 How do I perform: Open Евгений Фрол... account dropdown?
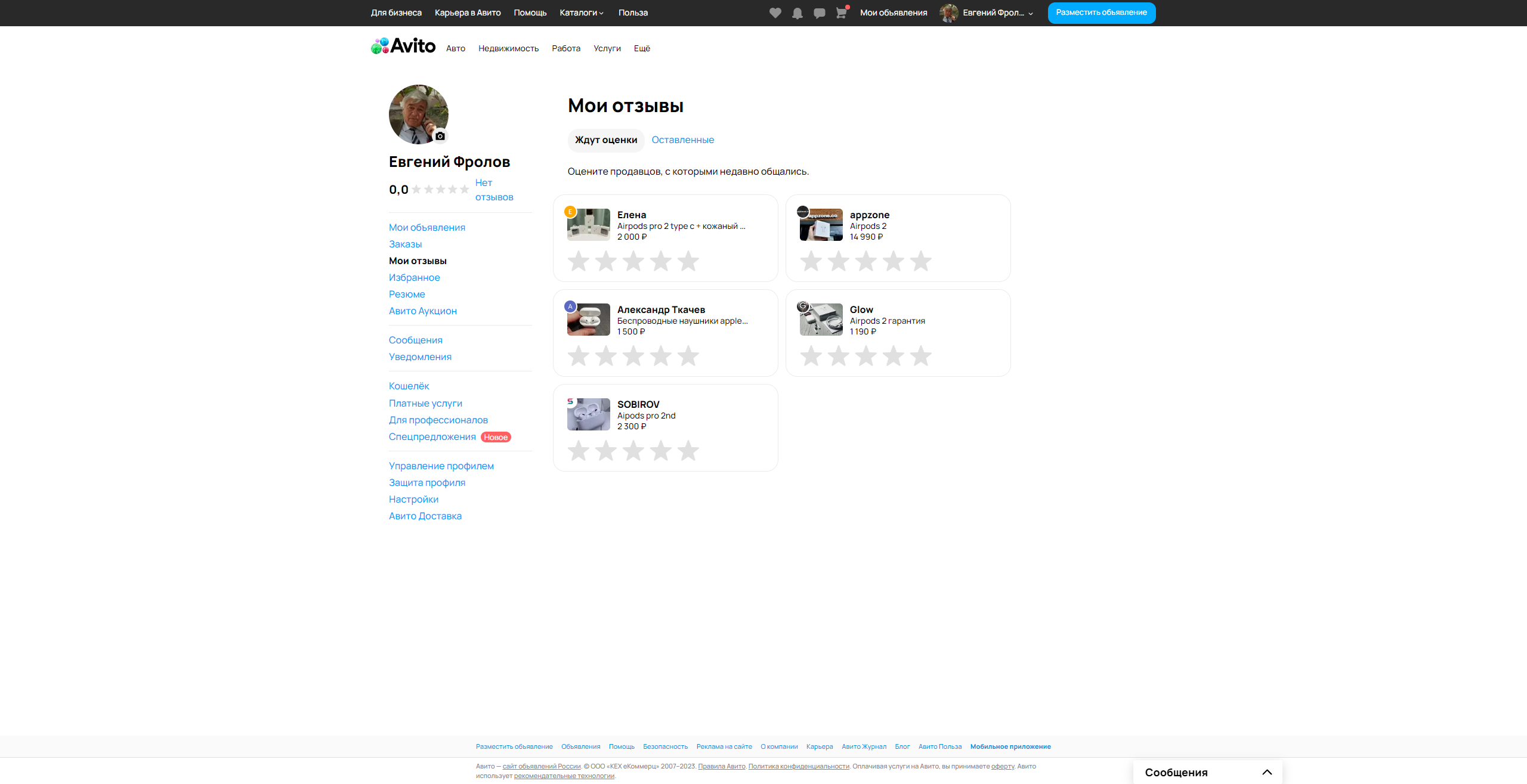pyautogui.click(x=993, y=13)
